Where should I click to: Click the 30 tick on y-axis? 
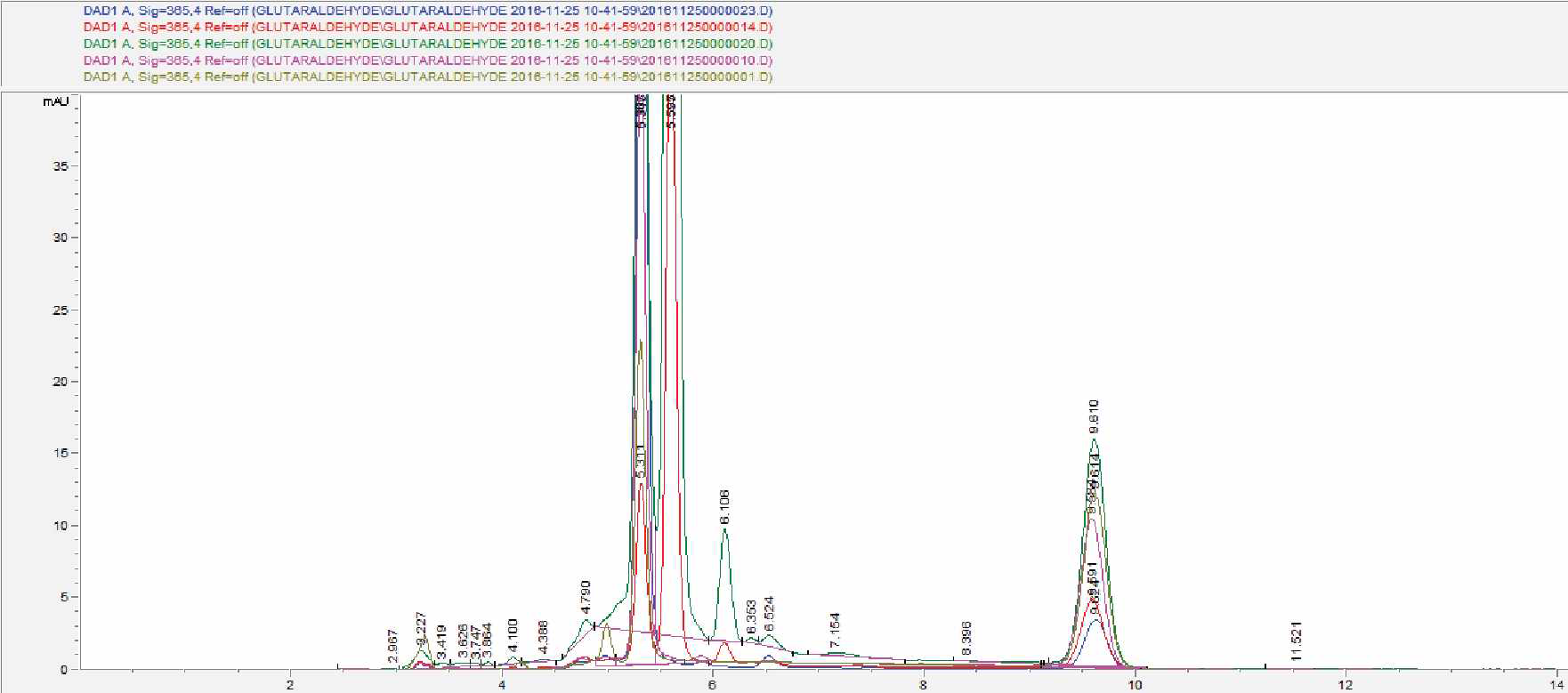pos(61,238)
